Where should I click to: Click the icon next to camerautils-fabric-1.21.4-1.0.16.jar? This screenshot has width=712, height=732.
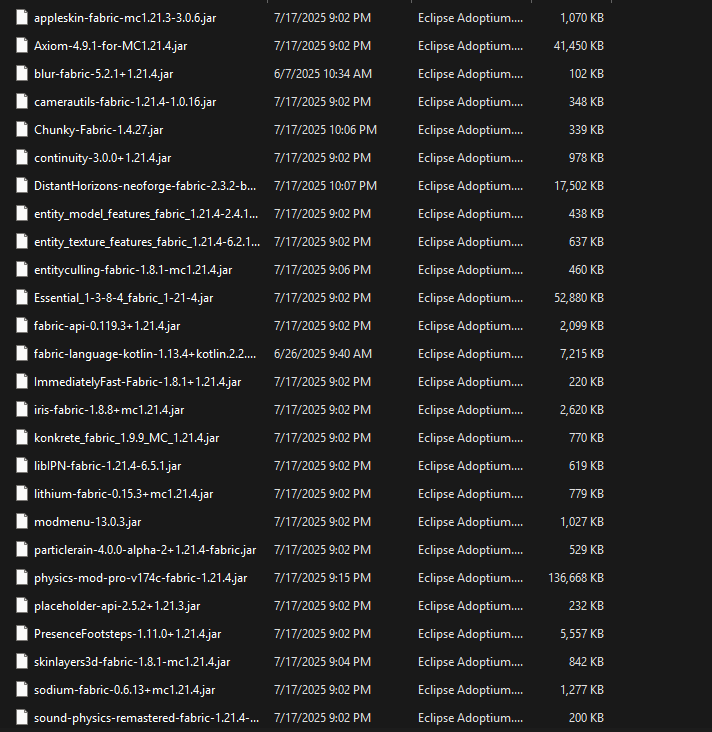pyautogui.click(x=21, y=102)
